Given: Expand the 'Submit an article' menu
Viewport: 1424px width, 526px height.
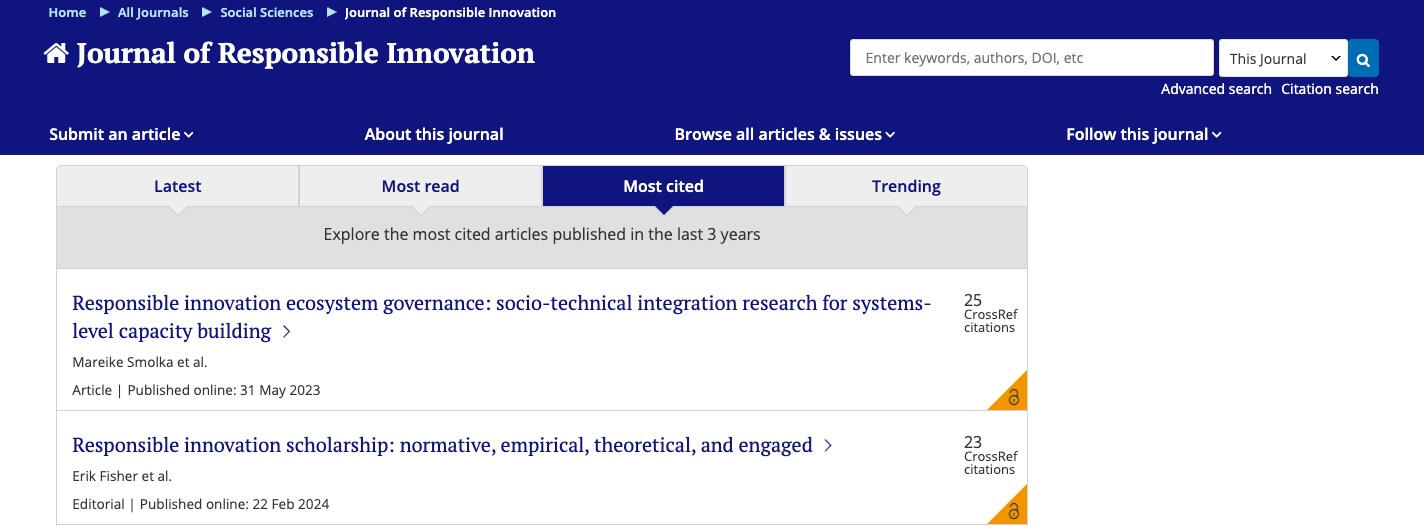Looking at the screenshot, I should pos(121,134).
